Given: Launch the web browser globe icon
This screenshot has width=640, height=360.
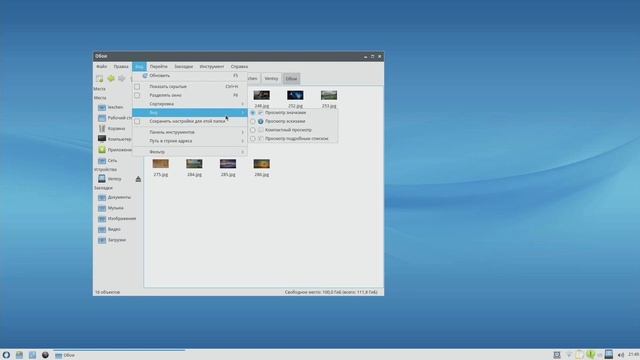Looking at the screenshot, I should click(x=45, y=355).
